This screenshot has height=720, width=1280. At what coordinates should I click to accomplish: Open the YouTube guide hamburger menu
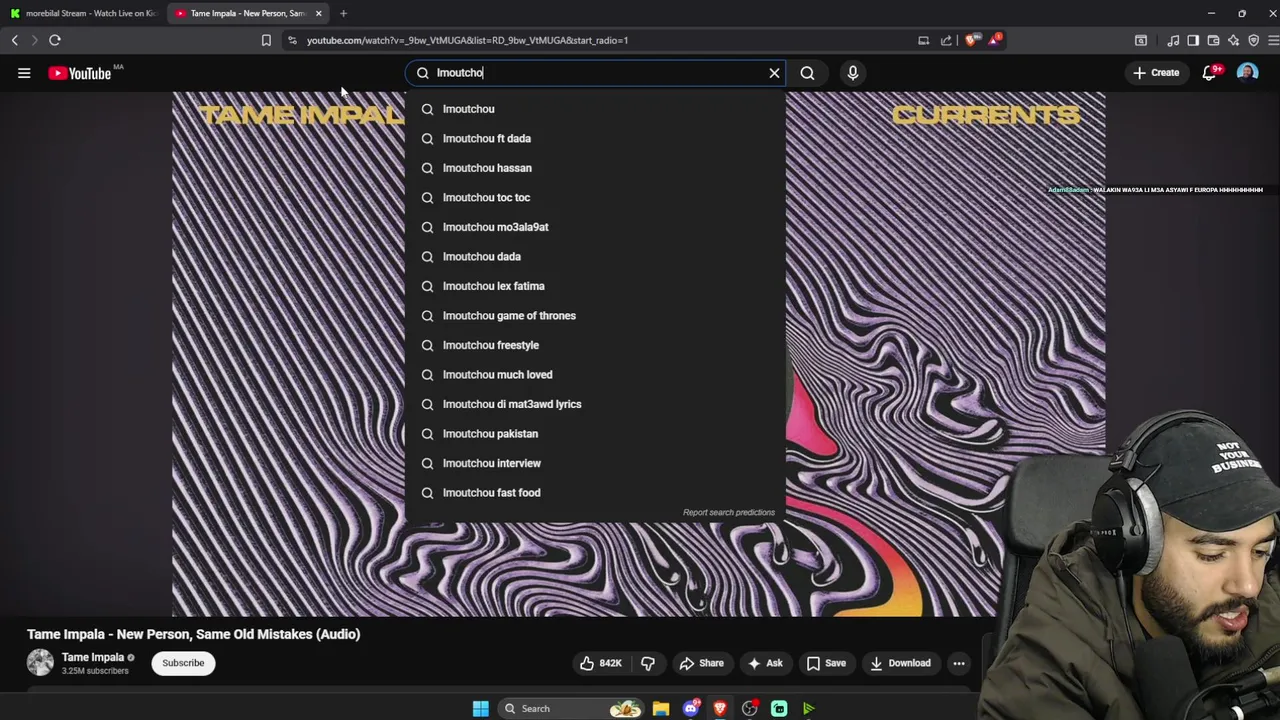click(x=24, y=73)
